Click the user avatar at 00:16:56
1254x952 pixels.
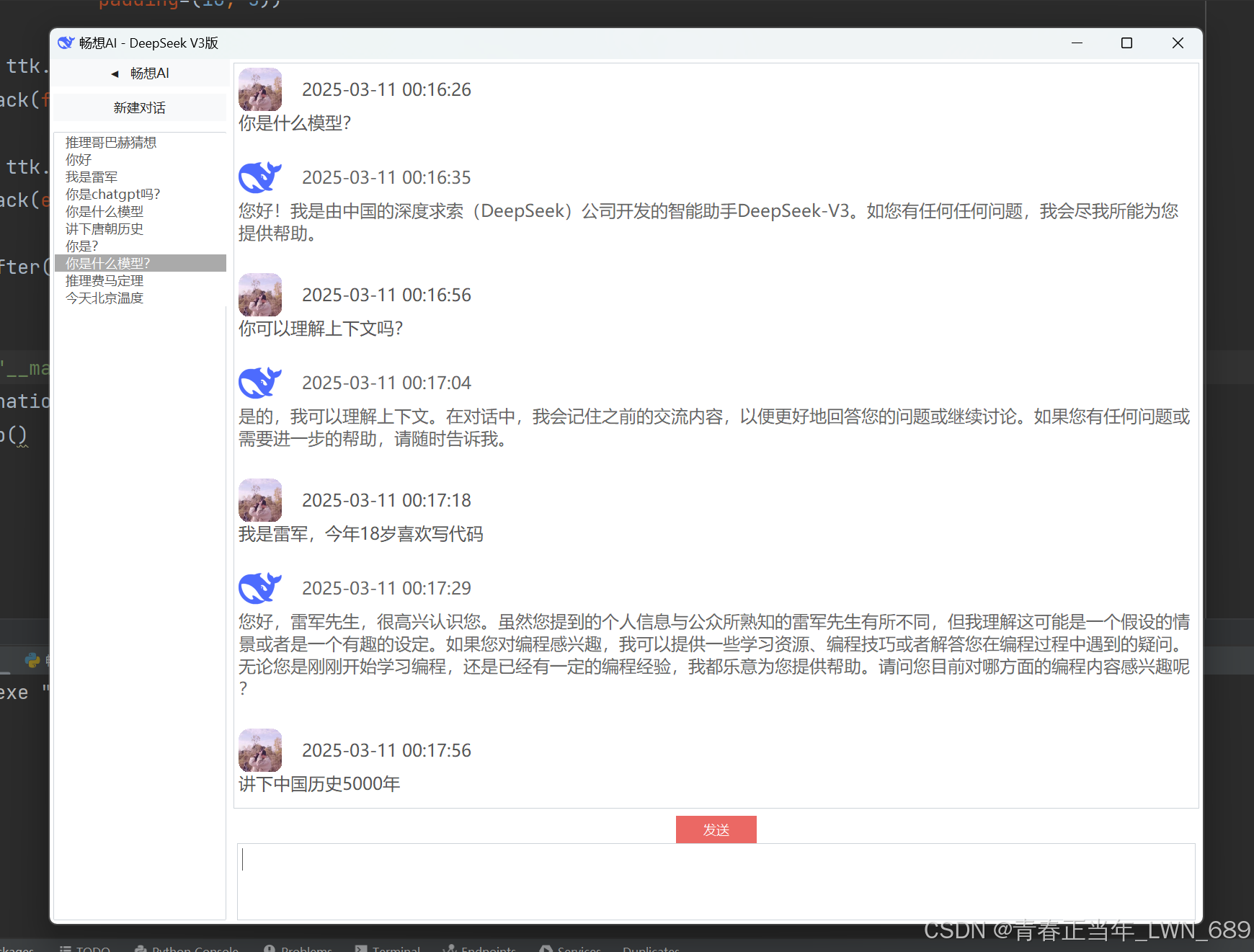(x=260, y=295)
